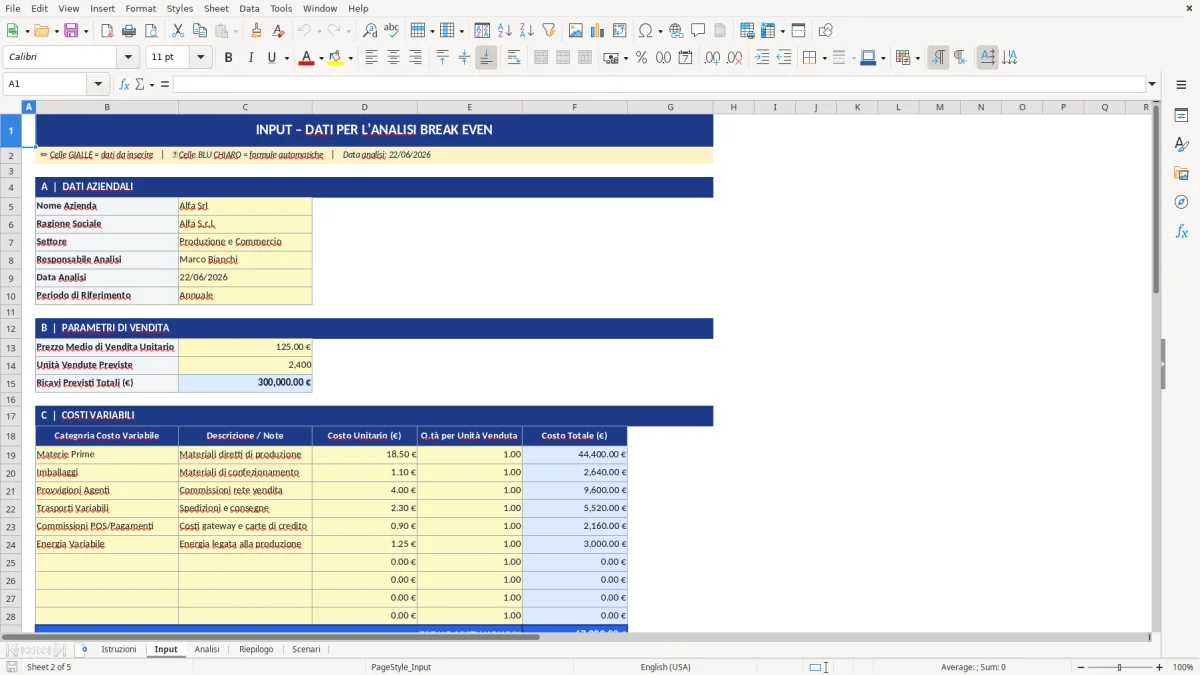The image size is (1200, 675).
Task: Open Font Size dropdown arrow
Action: click(x=201, y=58)
